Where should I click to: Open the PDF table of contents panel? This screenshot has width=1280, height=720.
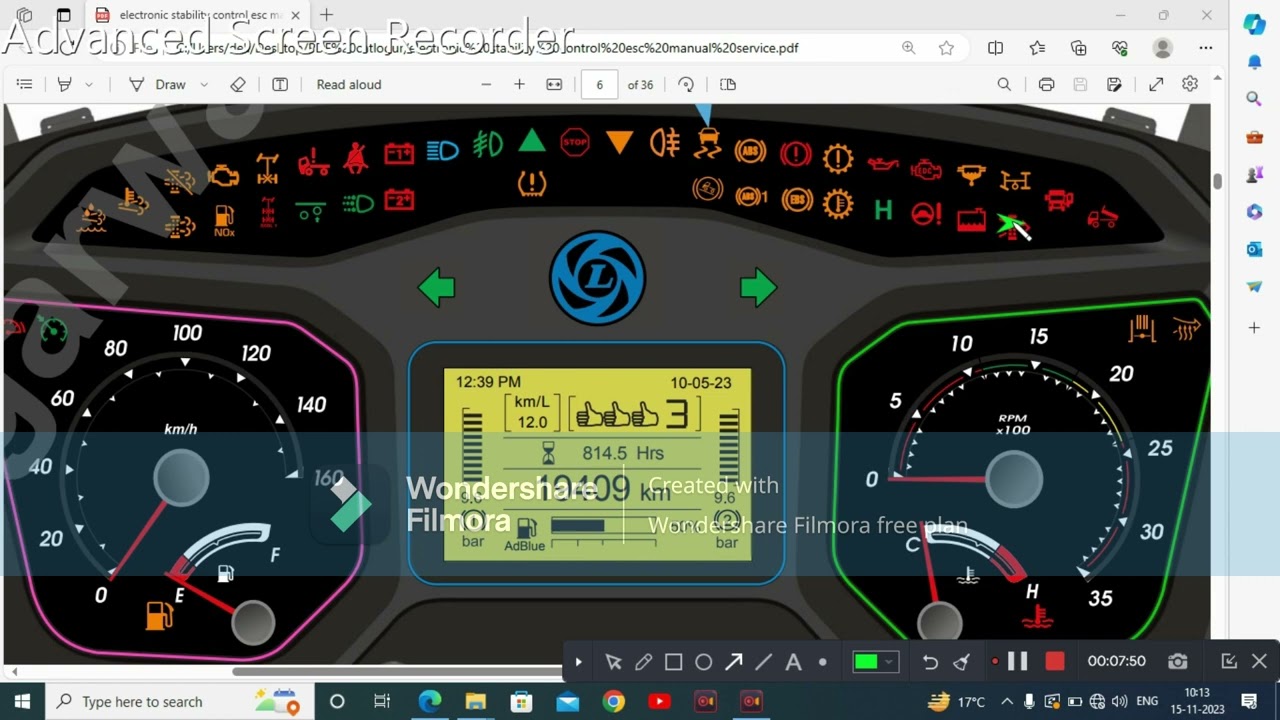pyautogui.click(x=25, y=85)
